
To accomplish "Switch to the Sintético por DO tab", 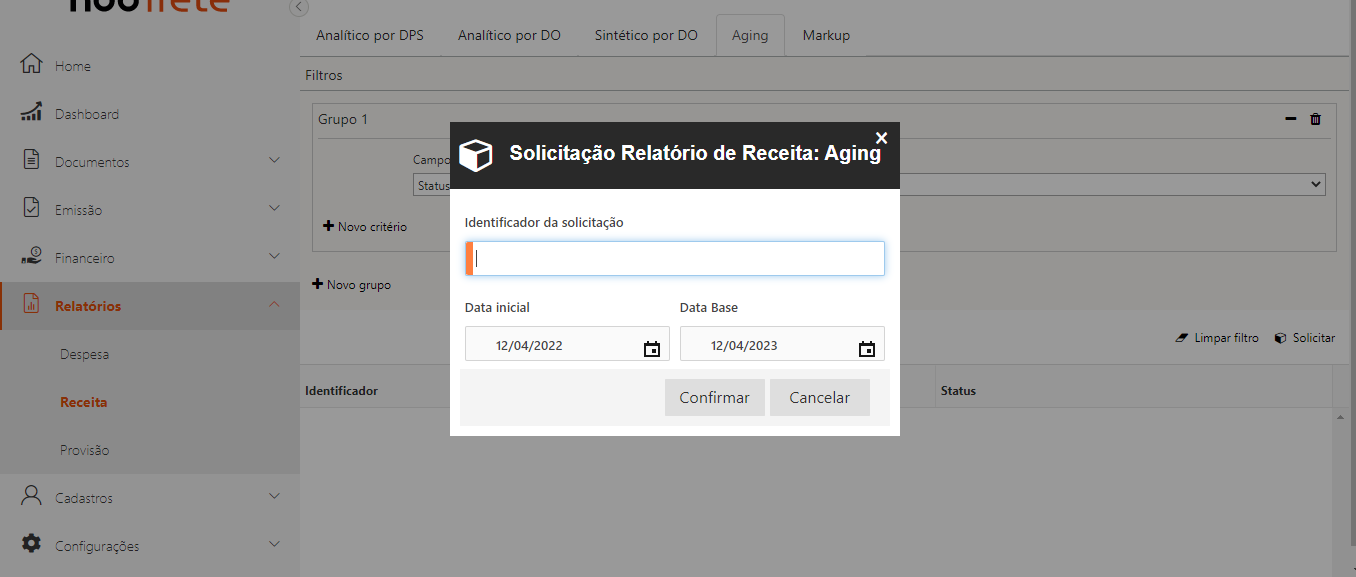I will click(x=646, y=35).
